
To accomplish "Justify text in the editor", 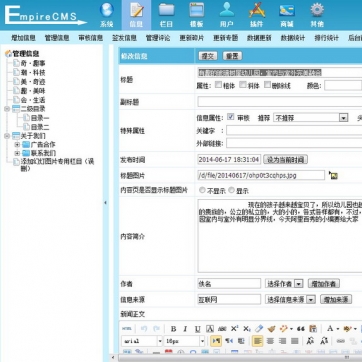I will tap(295, 341).
